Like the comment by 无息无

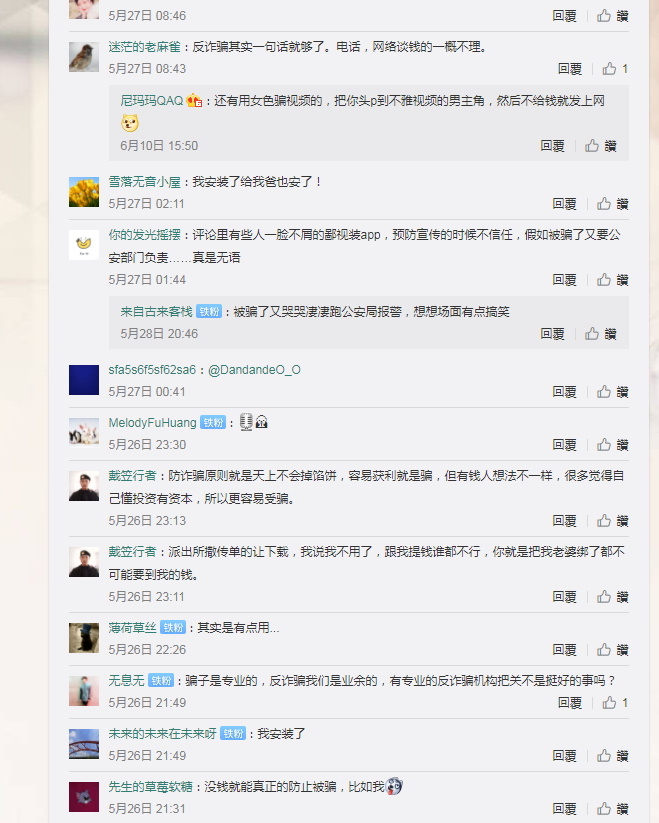coord(614,703)
